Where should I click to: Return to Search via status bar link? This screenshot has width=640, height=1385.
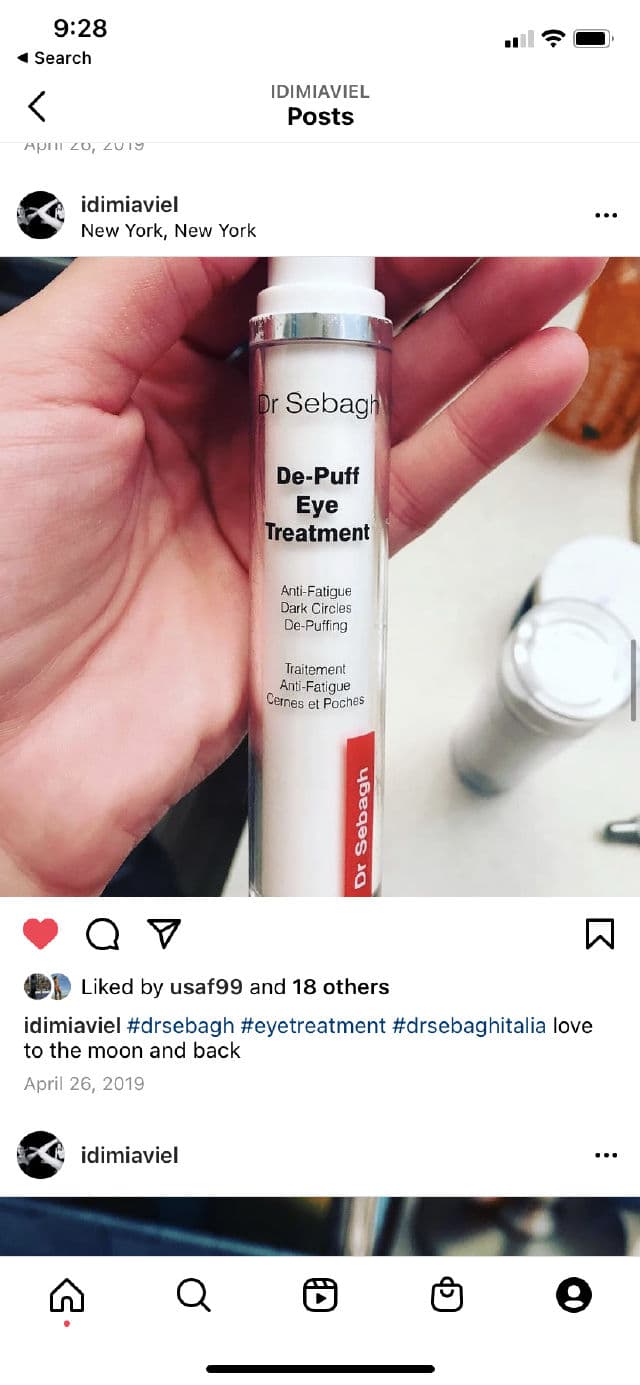[54, 58]
